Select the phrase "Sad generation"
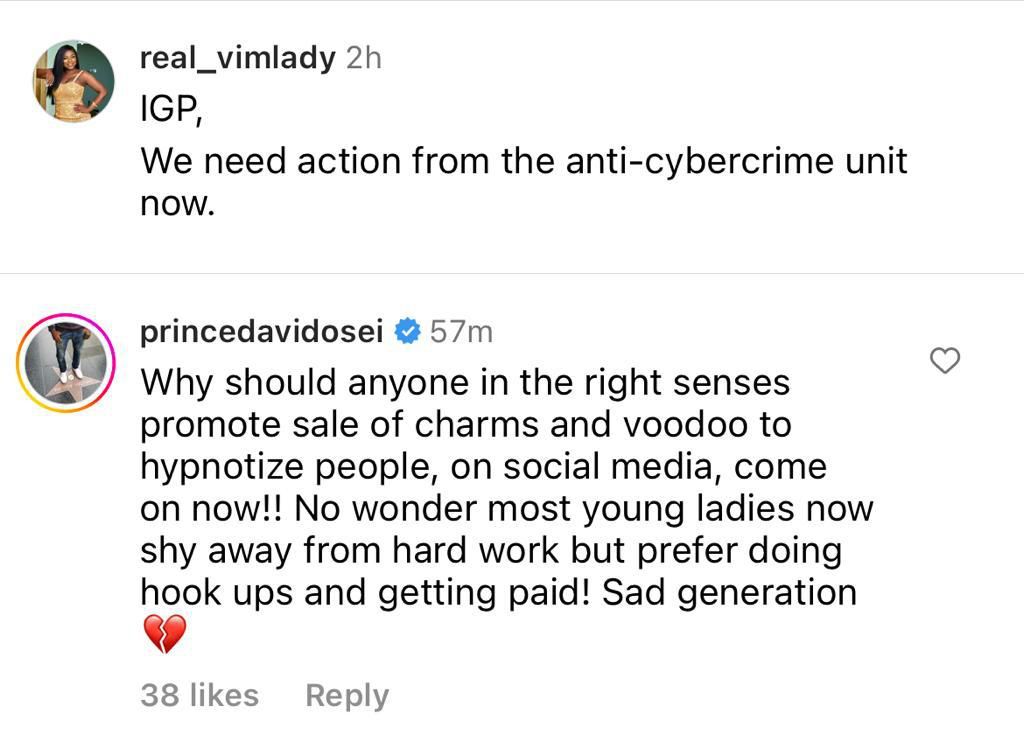The width and height of the screenshot is (1024, 735). 729,592
